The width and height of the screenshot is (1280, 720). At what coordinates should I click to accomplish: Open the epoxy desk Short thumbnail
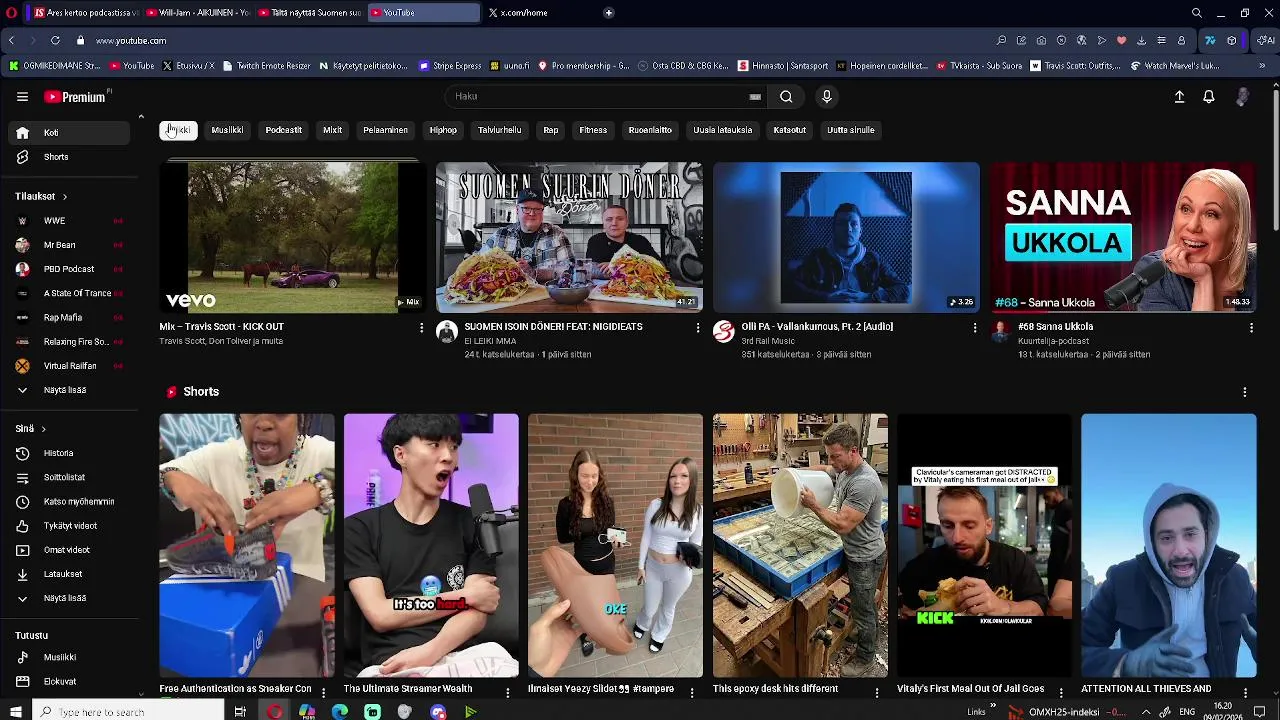800,545
